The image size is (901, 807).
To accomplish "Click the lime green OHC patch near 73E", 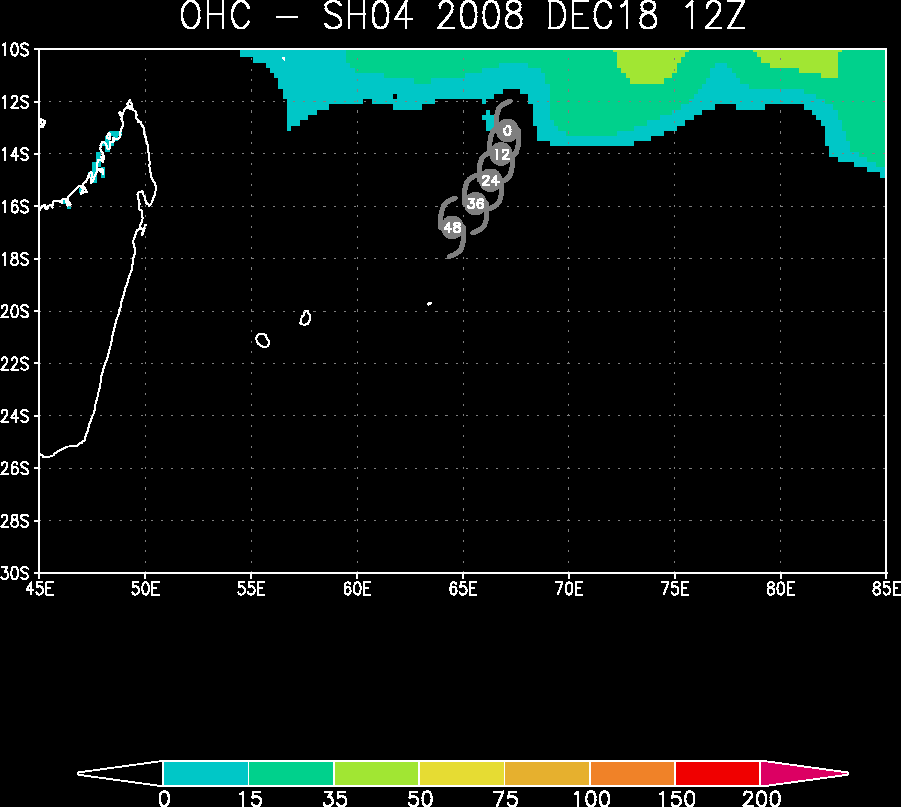I will 649,65.
